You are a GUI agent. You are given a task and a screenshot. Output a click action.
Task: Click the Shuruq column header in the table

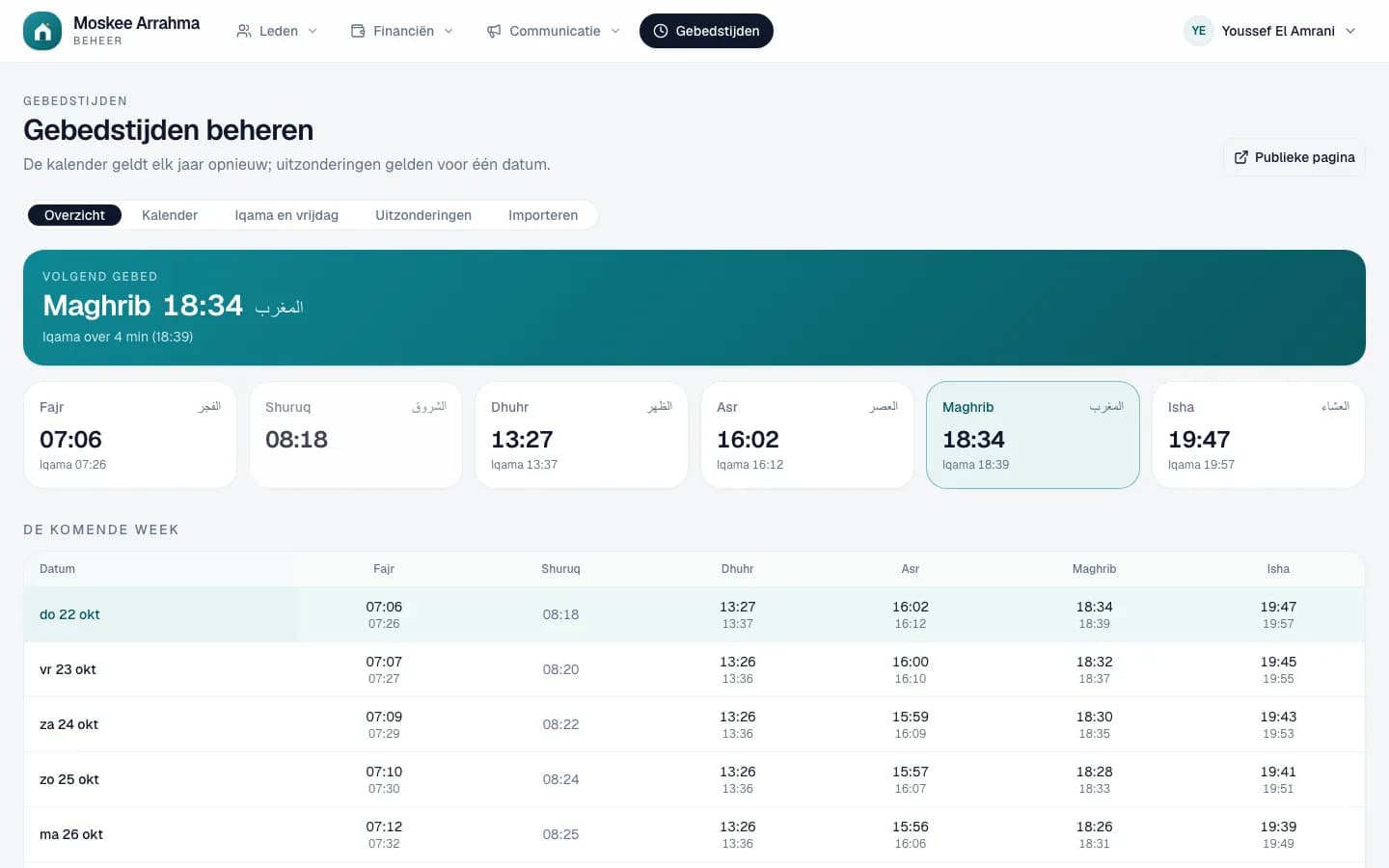(560, 569)
